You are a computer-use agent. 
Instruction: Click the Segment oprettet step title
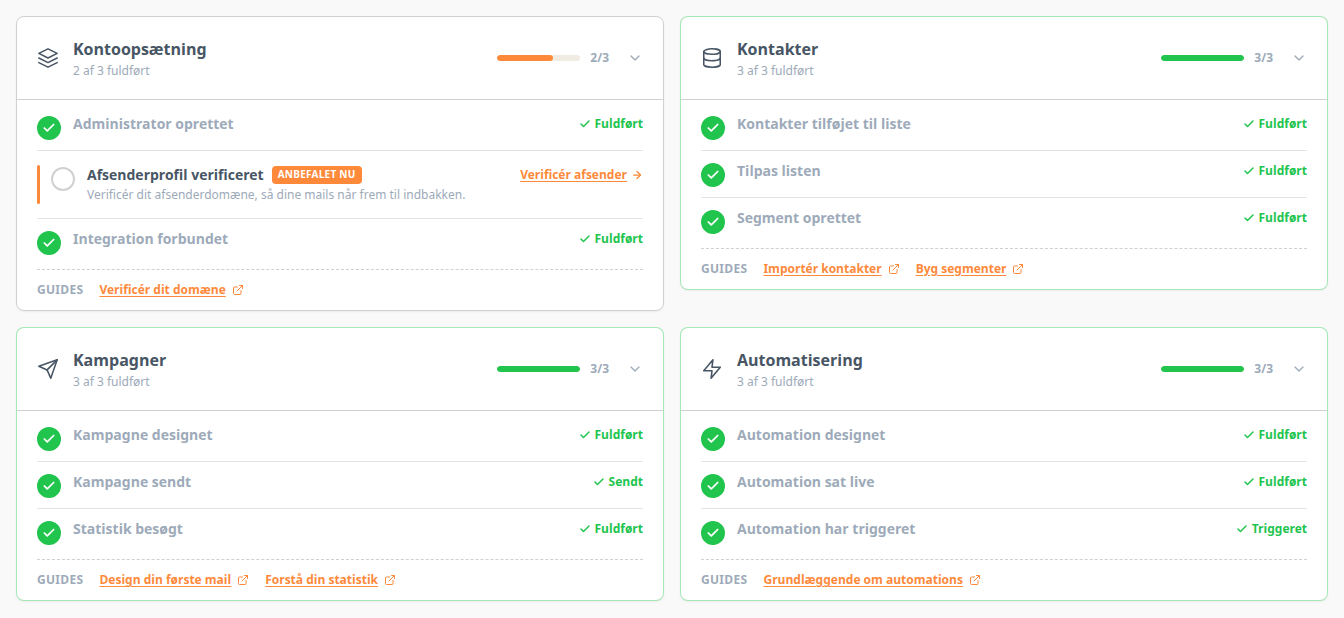point(799,218)
